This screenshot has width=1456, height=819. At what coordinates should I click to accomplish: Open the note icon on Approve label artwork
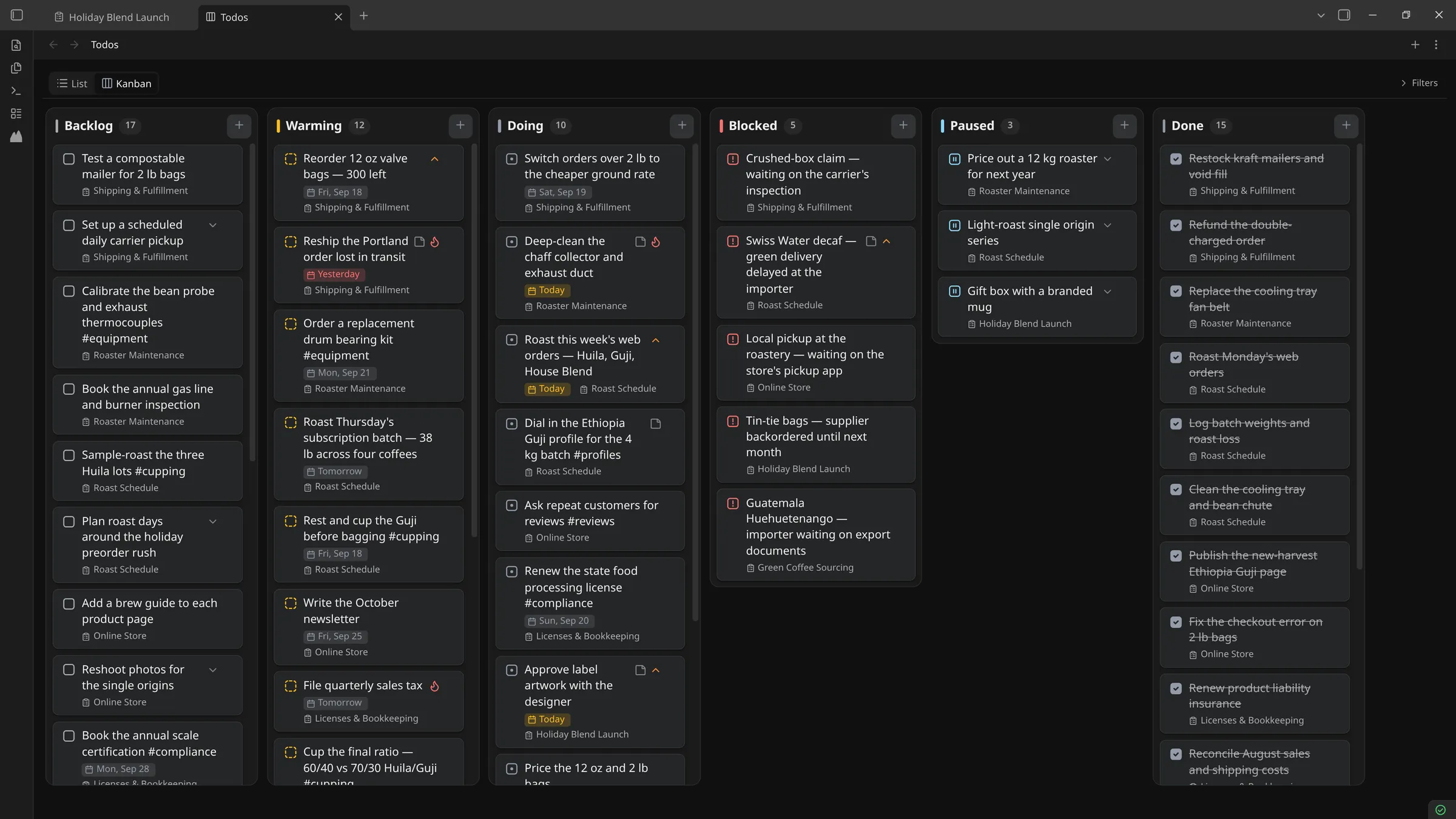(640, 670)
